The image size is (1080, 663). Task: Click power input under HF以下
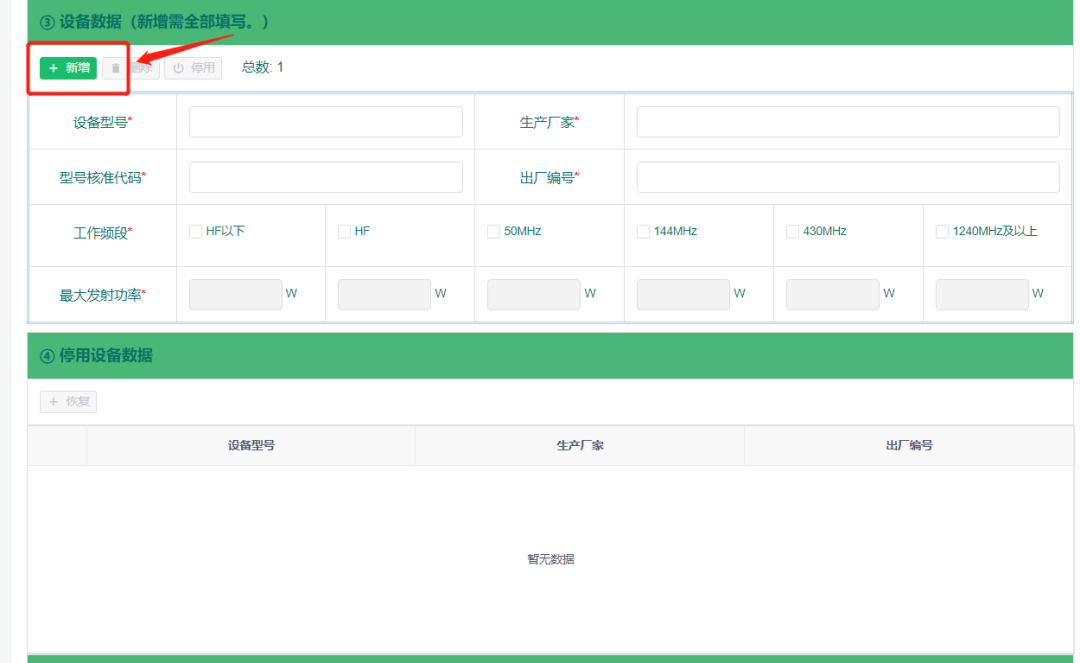(235, 294)
